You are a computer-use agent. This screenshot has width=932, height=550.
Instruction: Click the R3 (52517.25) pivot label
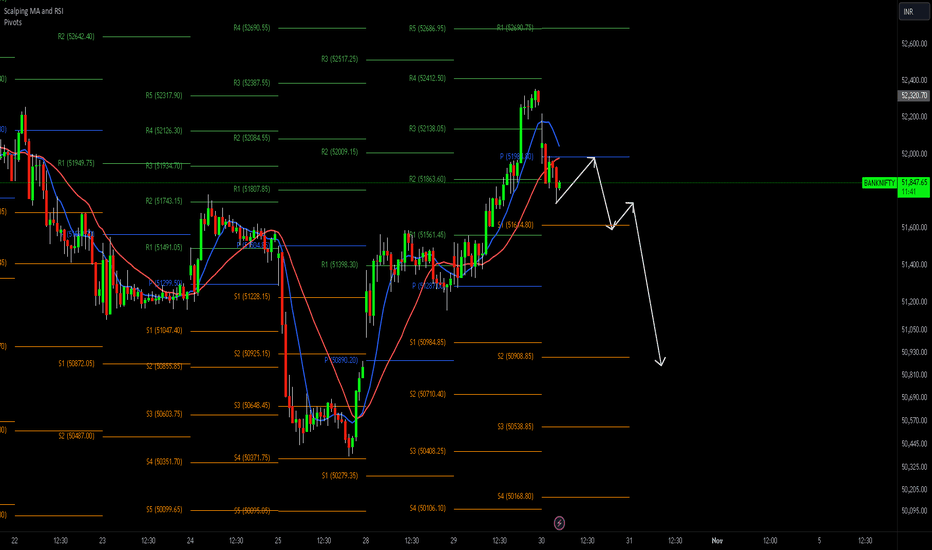(340, 59)
